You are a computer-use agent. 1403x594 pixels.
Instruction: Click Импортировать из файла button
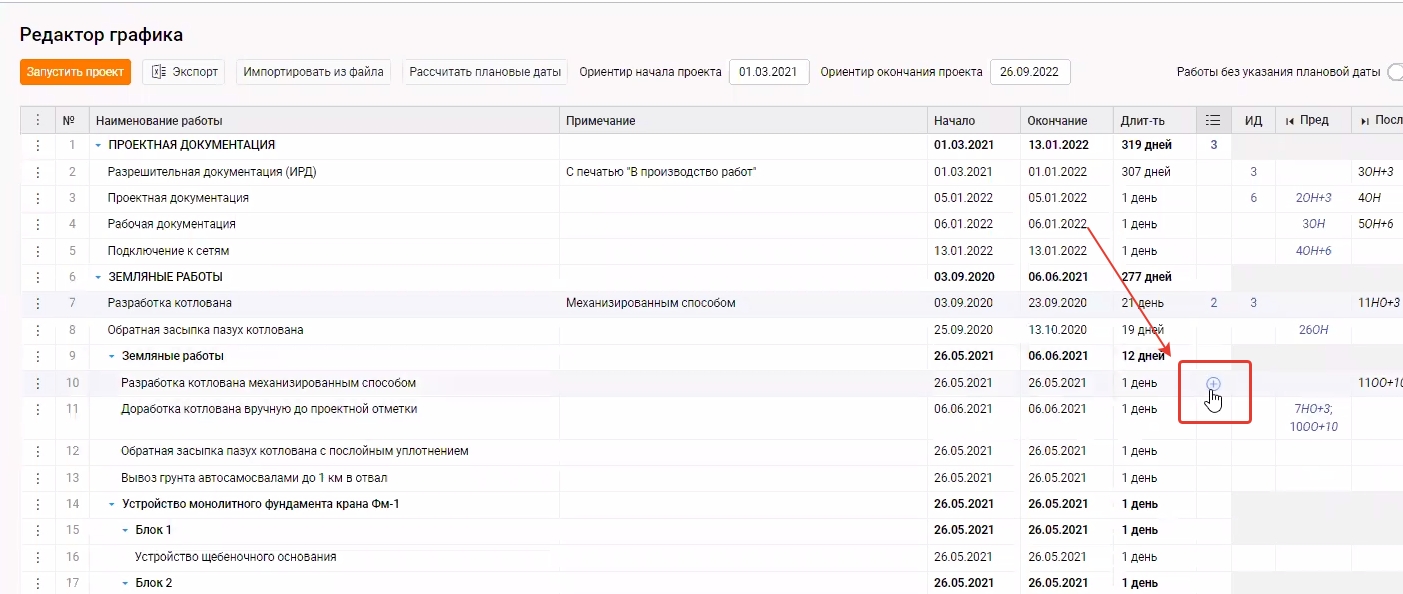point(314,72)
